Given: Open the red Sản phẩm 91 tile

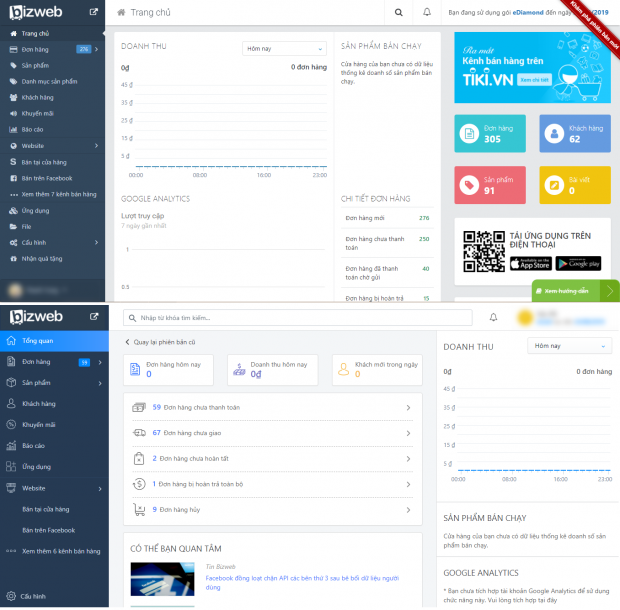Looking at the screenshot, I should click(493, 185).
